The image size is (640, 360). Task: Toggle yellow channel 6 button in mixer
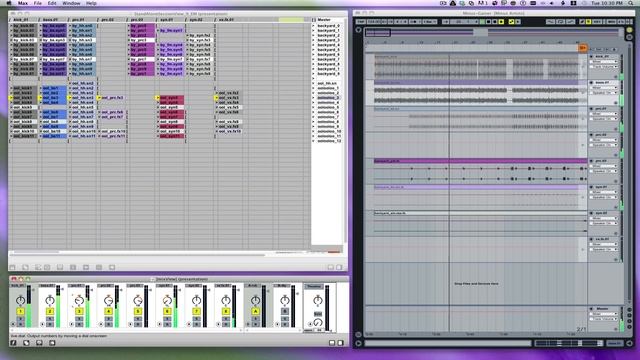(x=167, y=311)
